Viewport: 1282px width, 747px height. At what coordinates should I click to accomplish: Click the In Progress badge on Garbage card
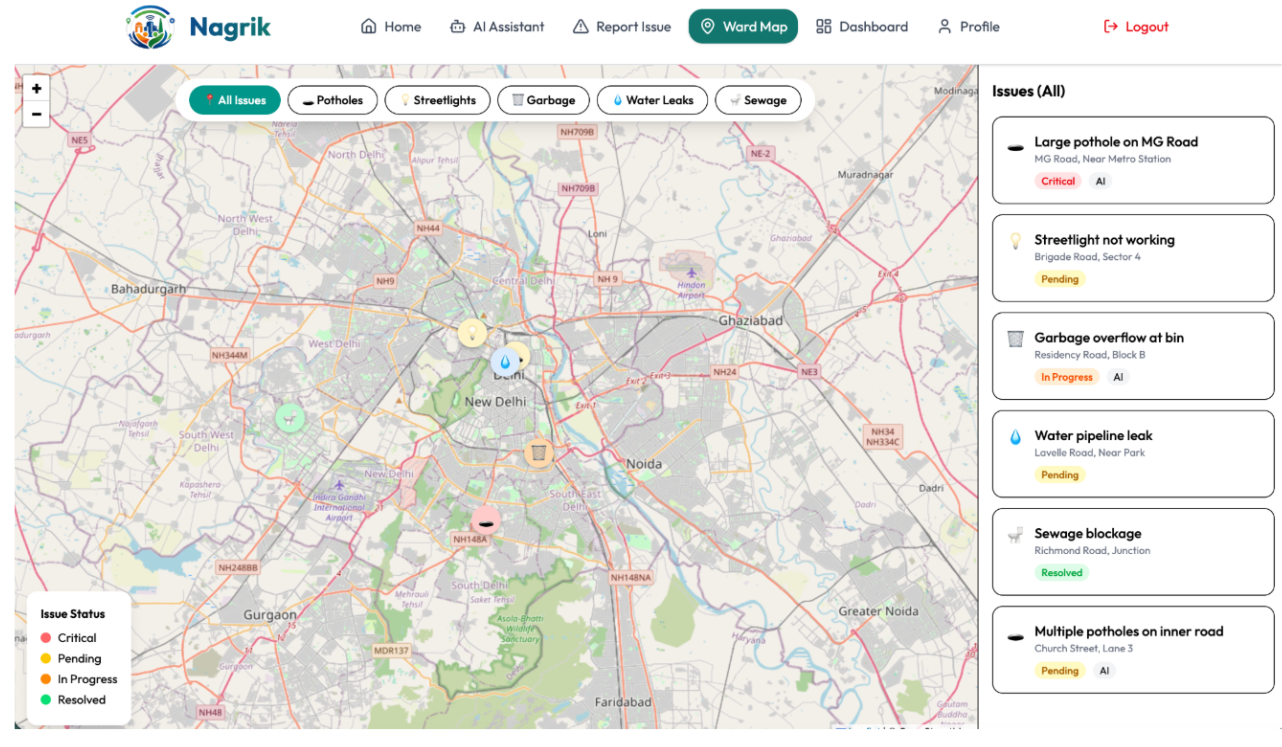click(1066, 377)
